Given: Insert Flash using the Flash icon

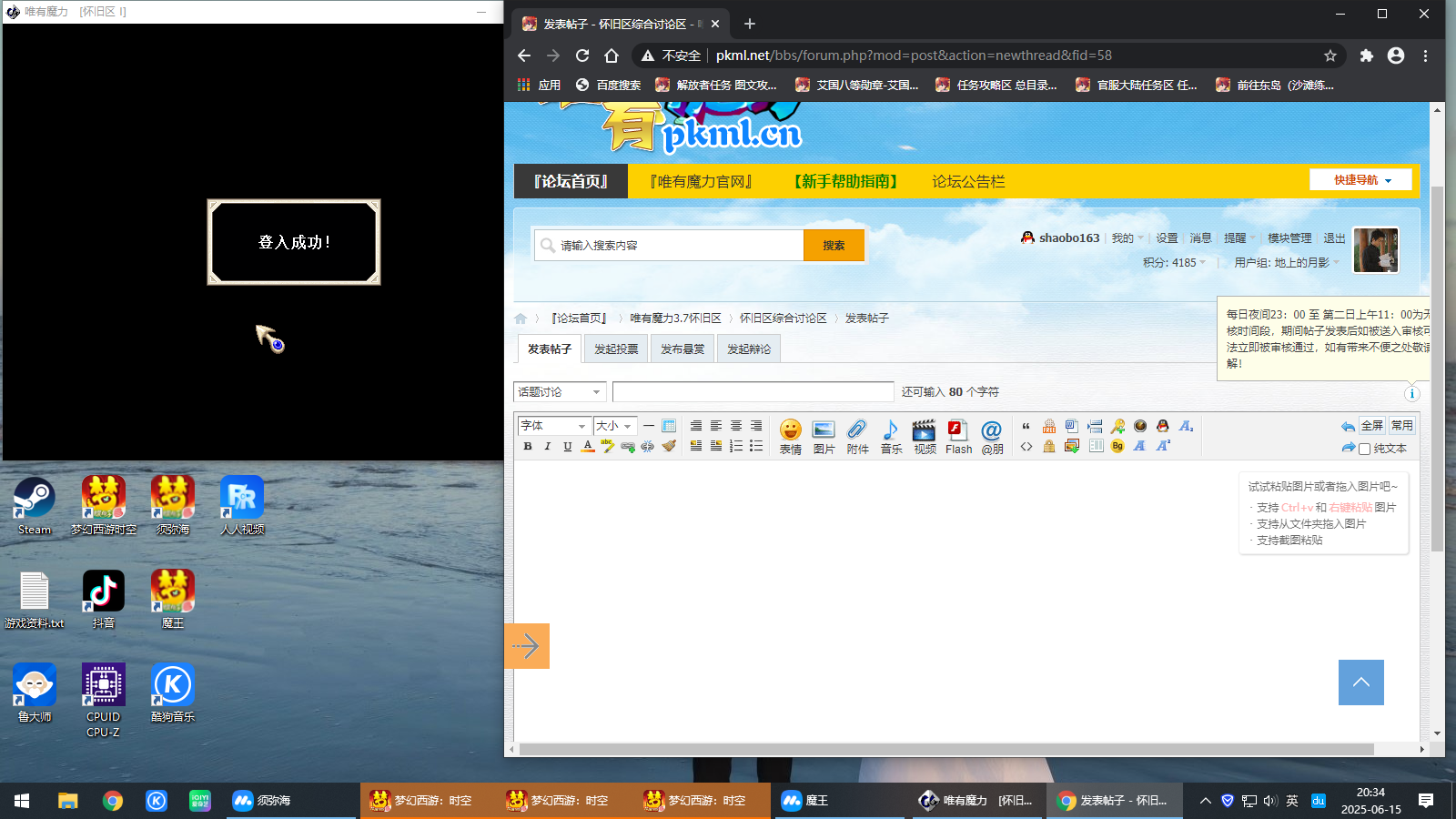Looking at the screenshot, I should (958, 436).
